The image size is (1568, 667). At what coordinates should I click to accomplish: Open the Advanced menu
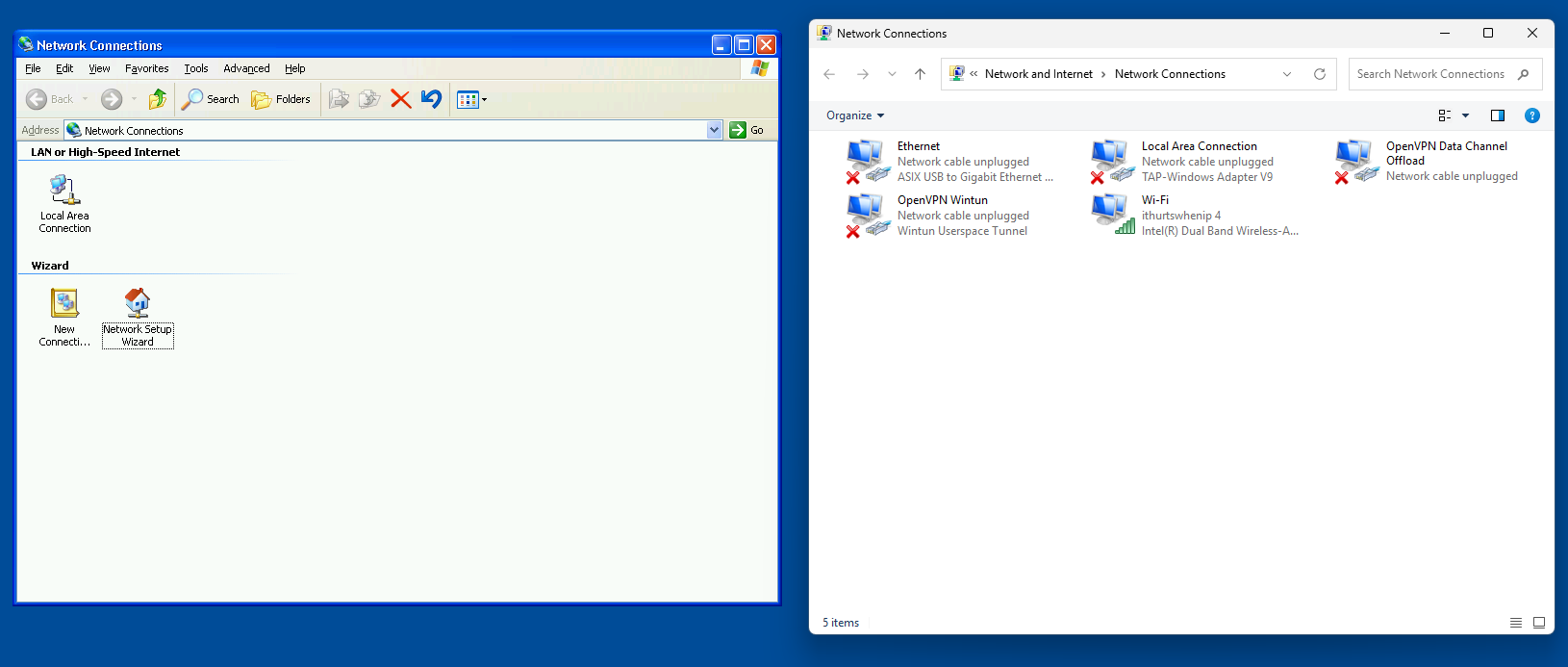pos(246,68)
